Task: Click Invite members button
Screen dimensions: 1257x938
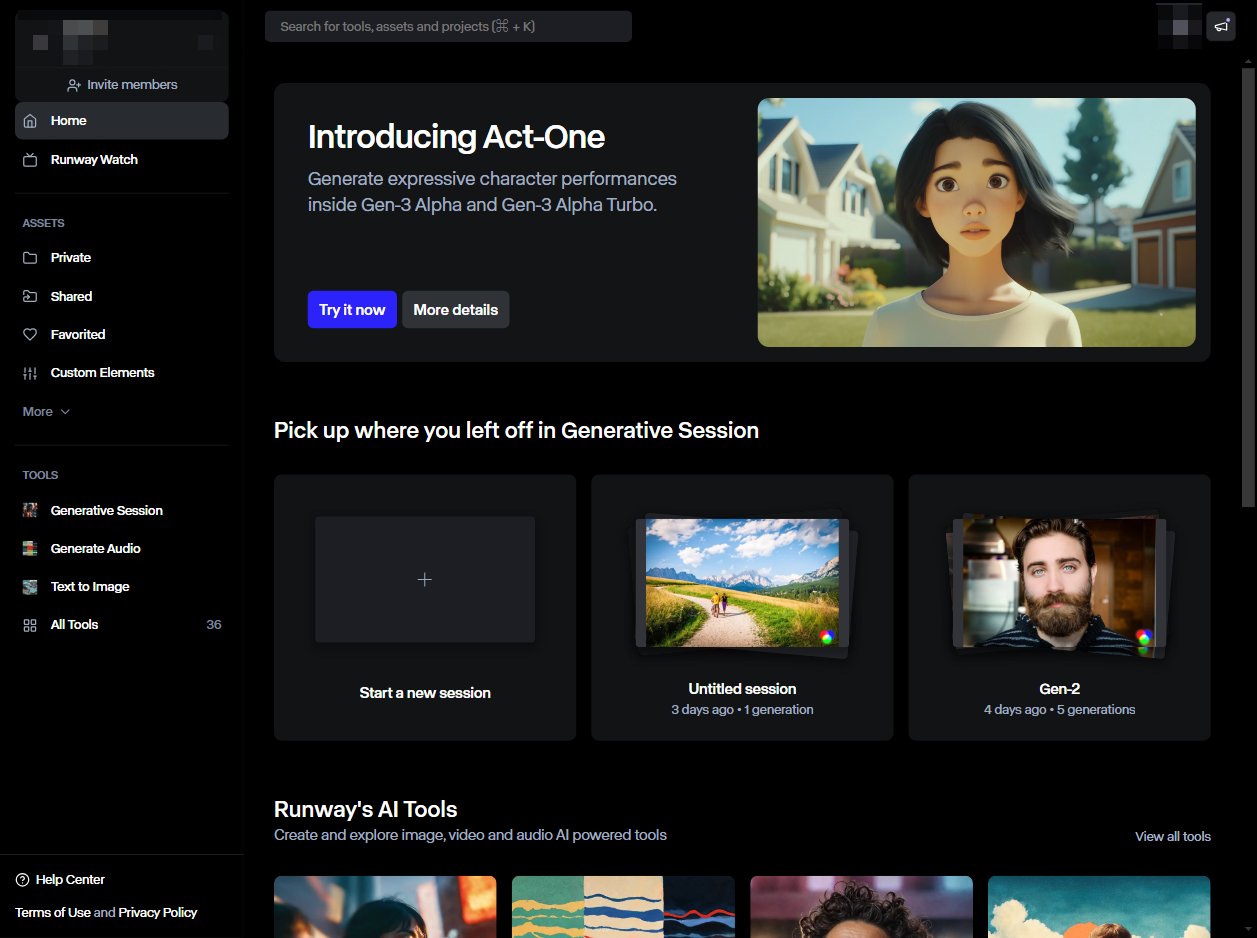Action: [x=122, y=85]
